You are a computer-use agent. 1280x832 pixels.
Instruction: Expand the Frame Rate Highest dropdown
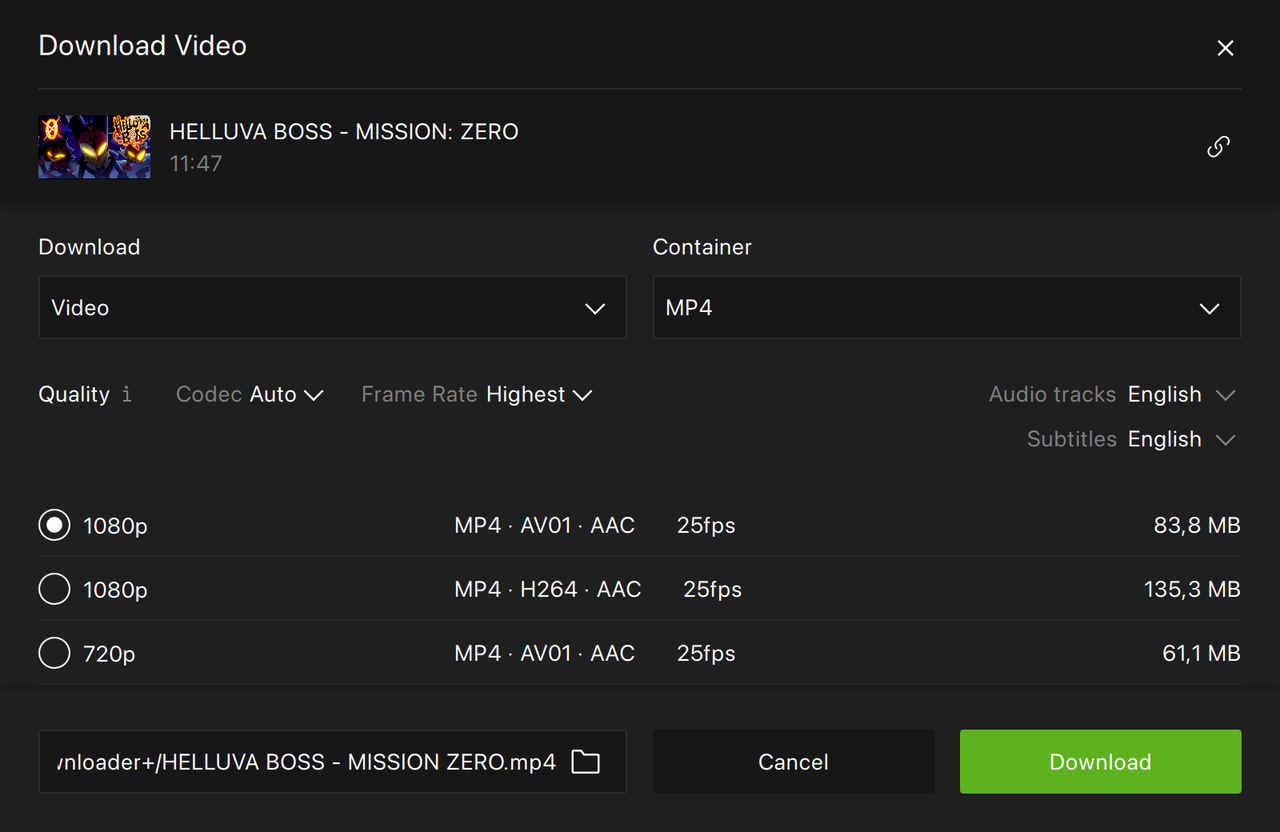pos(539,395)
